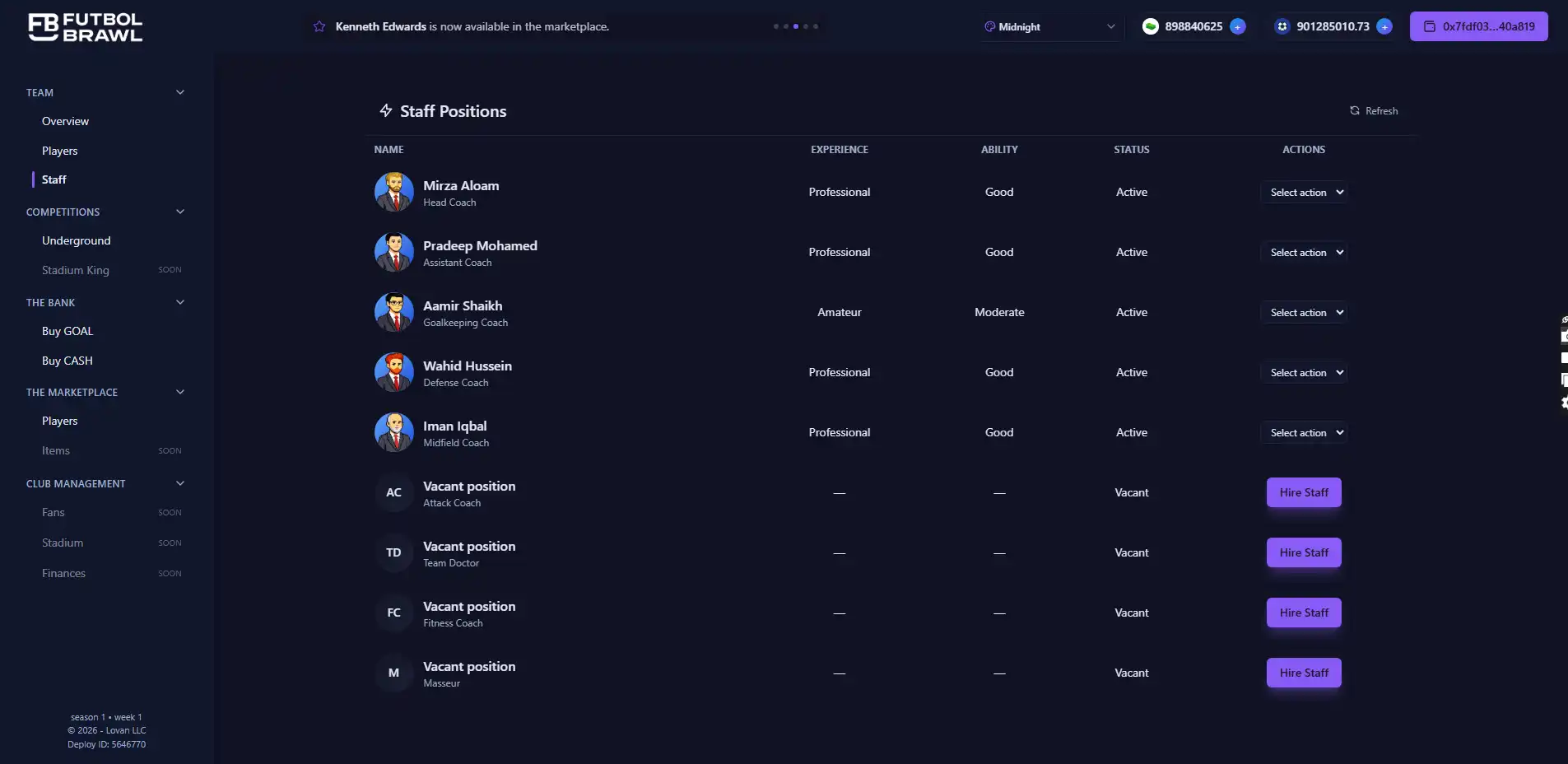Click the gear icon on the right screen edge

(x=1563, y=403)
